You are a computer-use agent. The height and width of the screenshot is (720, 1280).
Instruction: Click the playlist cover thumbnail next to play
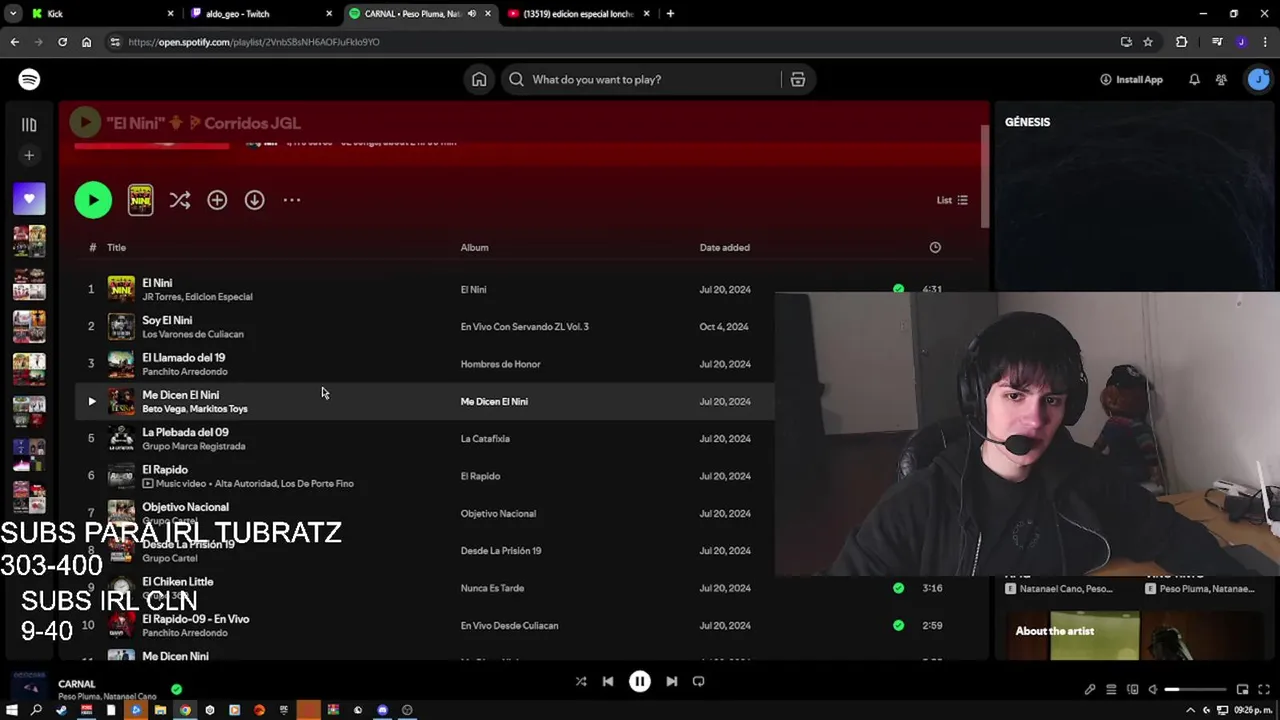[141, 200]
